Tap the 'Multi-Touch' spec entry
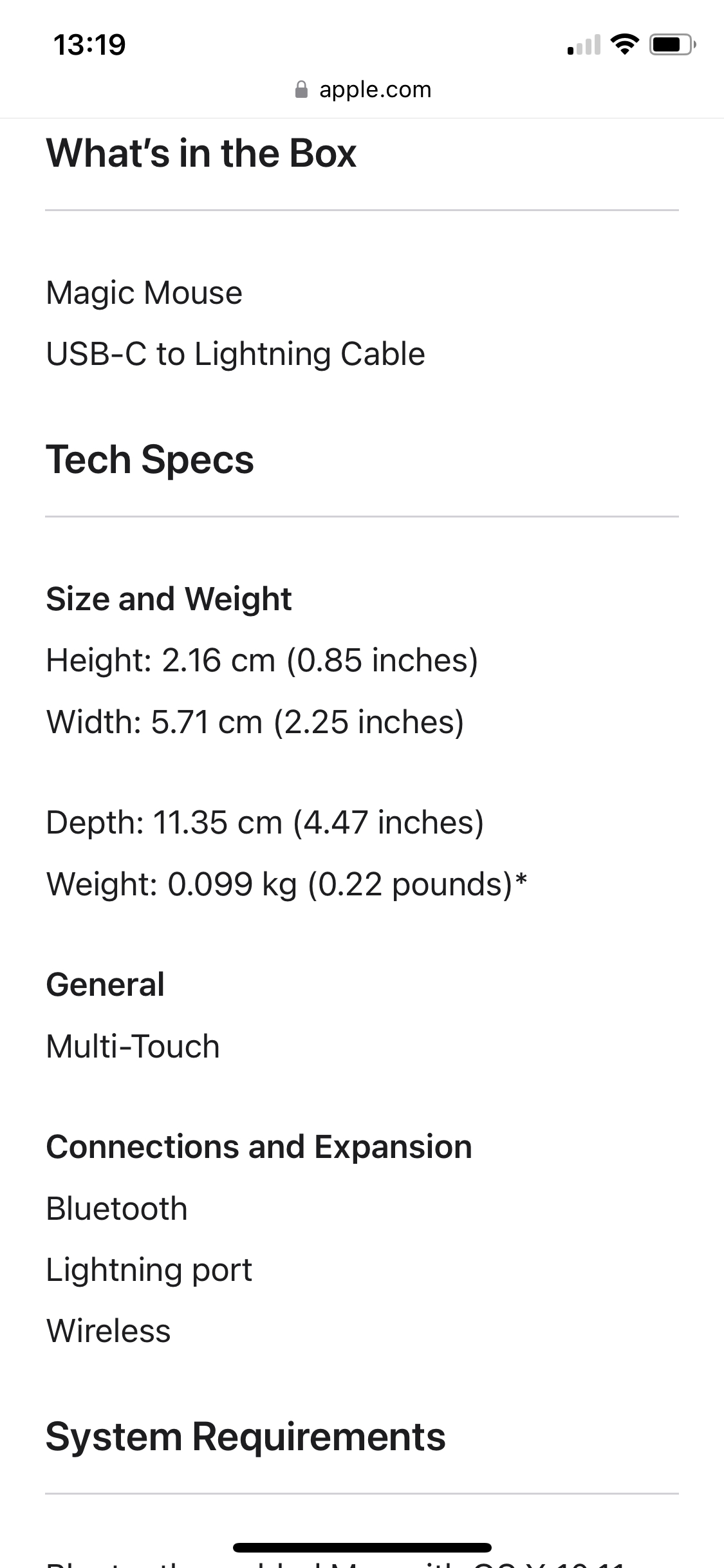The width and height of the screenshot is (724, 1568). (x=132, y=1045)
